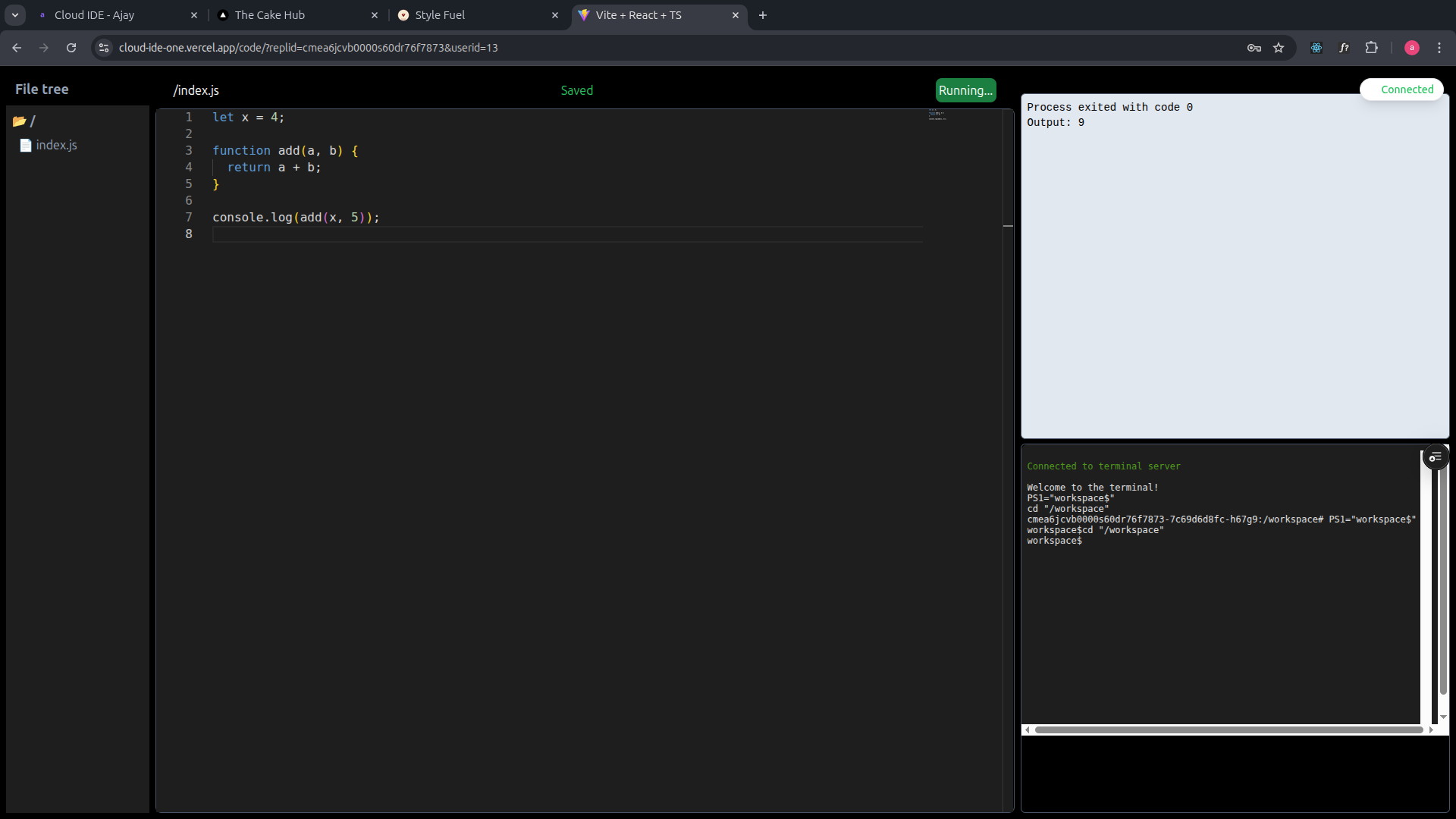Click the console.log(add(x, 5)); line

296,218
